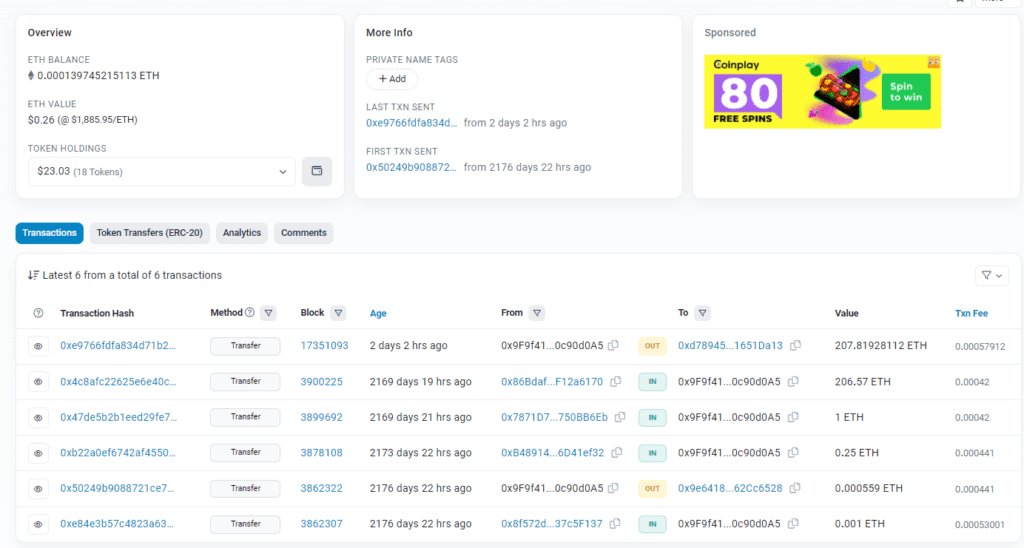The image size is (1024, 548).
Task: Click the To column filter icon
Action: coord(702,313)
